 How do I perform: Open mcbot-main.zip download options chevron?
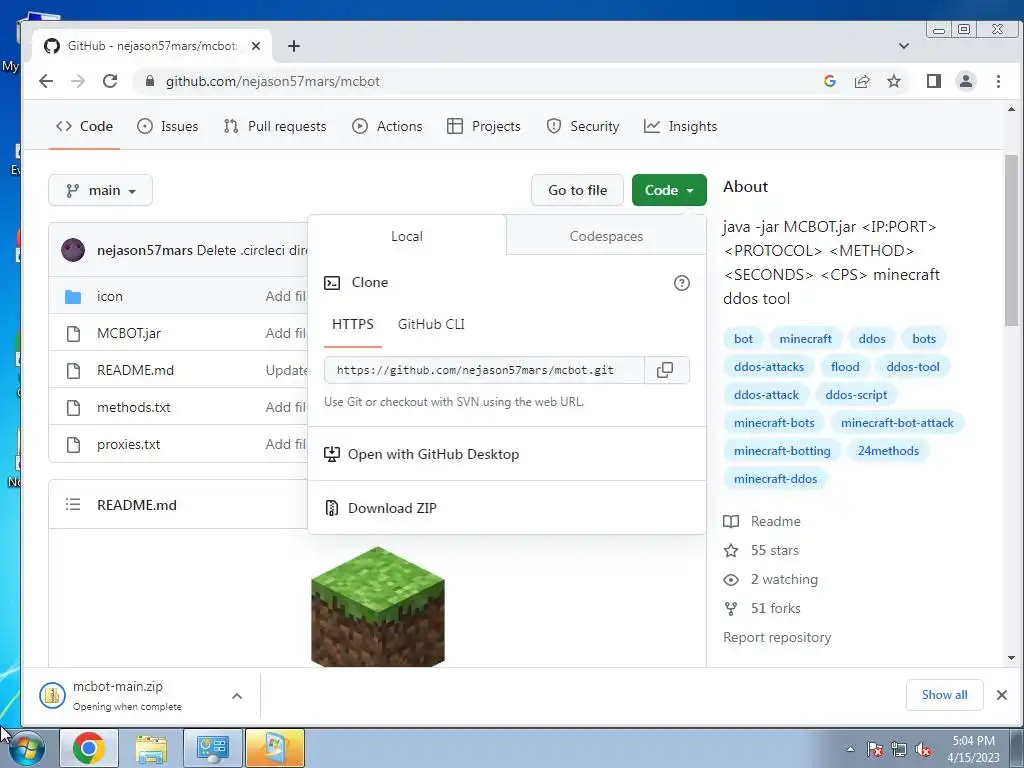coord(237,696)
